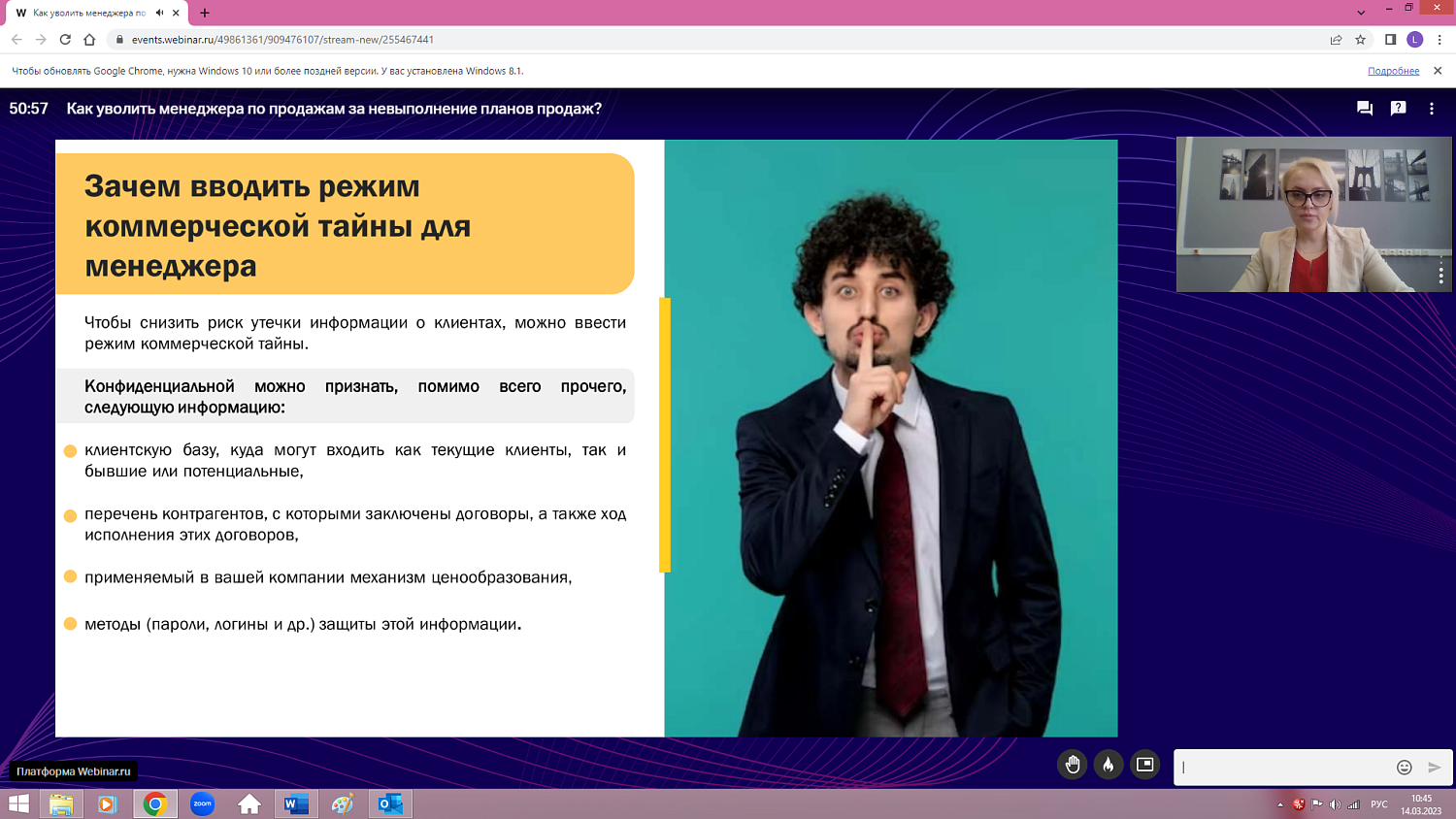The width and height of the screenshot is (1456, 819).
Task: Open webinar three-dot options menu
Action: pos(1432,109)
